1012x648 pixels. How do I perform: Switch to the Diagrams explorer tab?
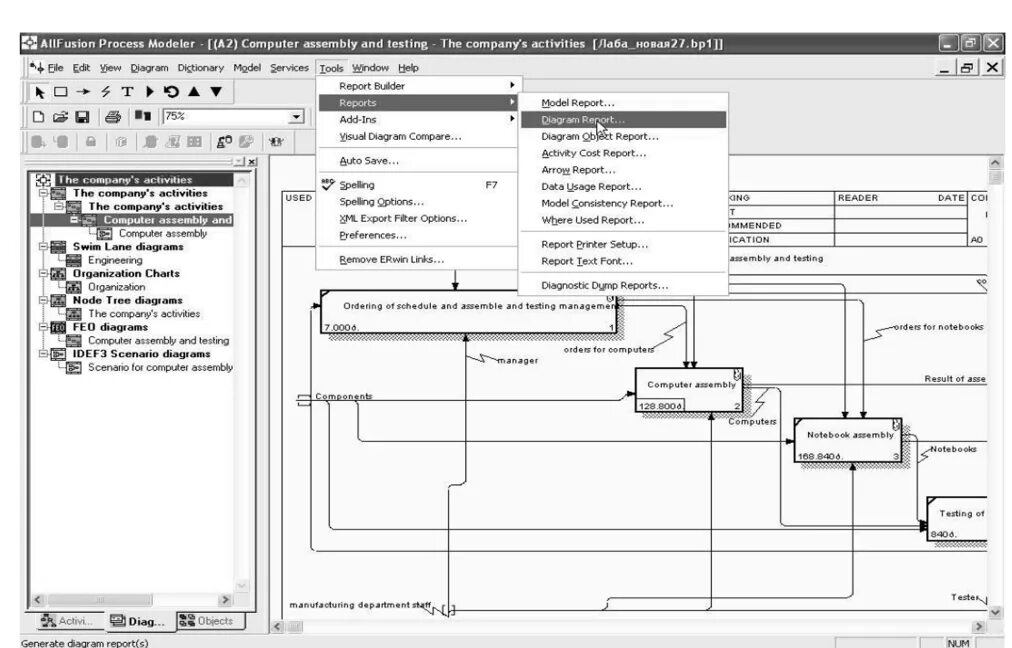coord(138,621)
